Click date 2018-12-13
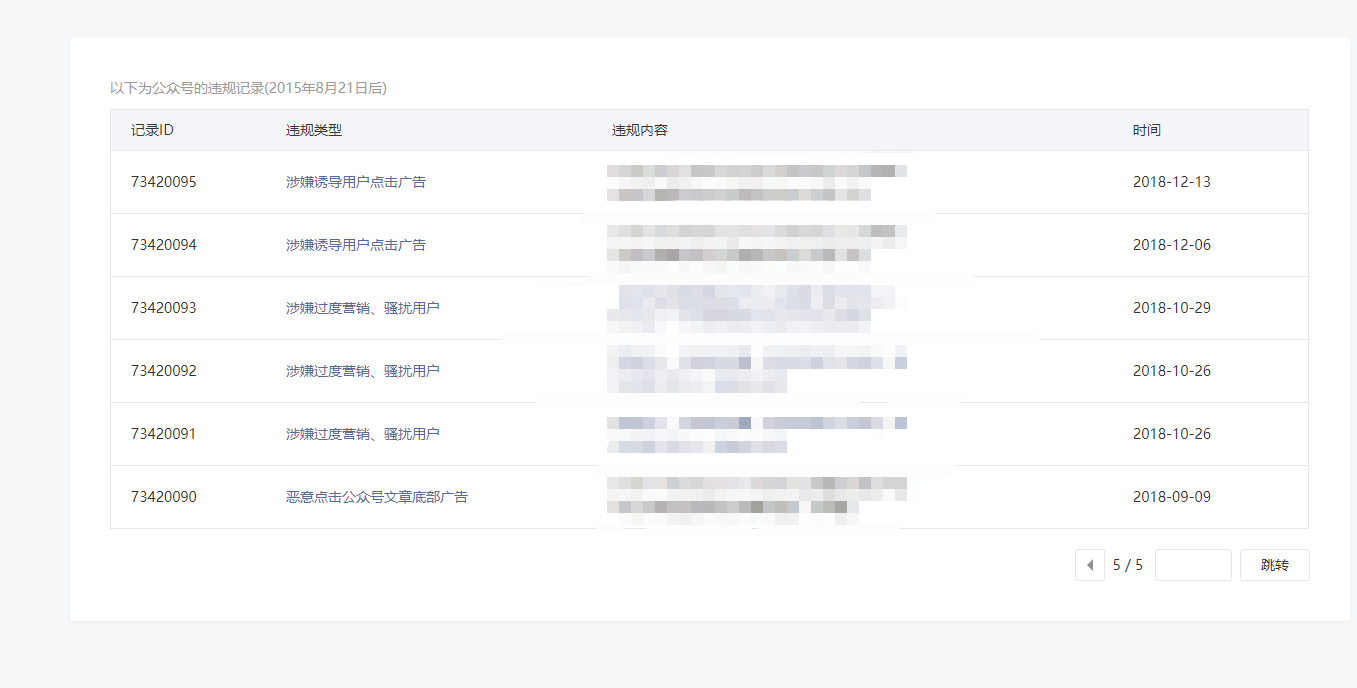The width and height of the screenshot is (1357, 688). [1172, 182]
